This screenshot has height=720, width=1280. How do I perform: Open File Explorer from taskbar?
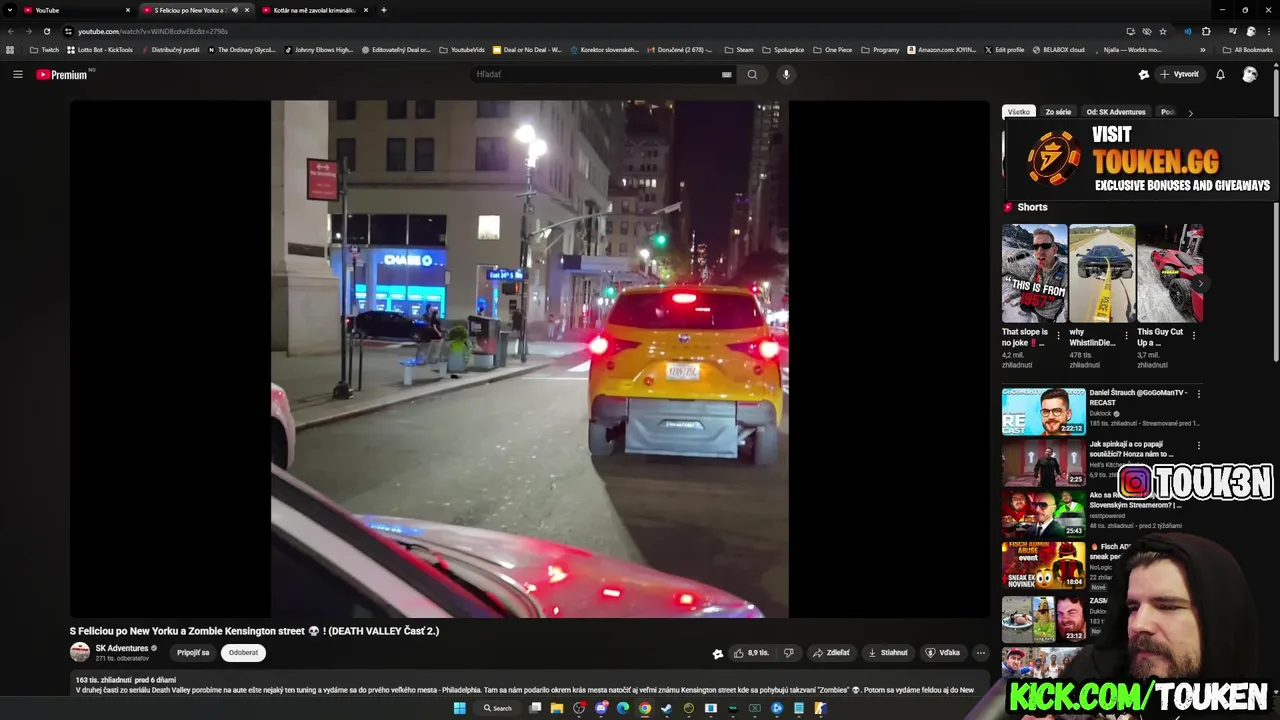(x=557, y=708)
